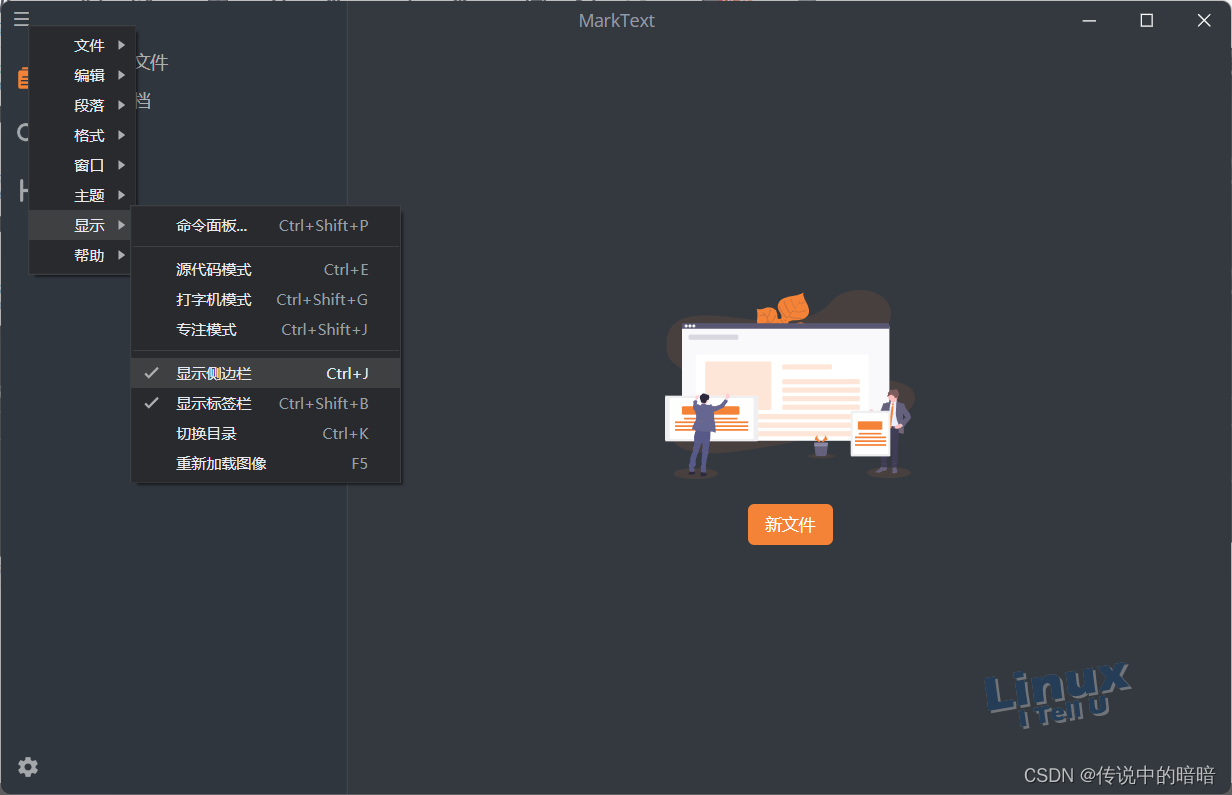Viewport: 1232px width, 795px height.
Task: Expand submenu arrow next to 窗口
Action: point(121,165)
